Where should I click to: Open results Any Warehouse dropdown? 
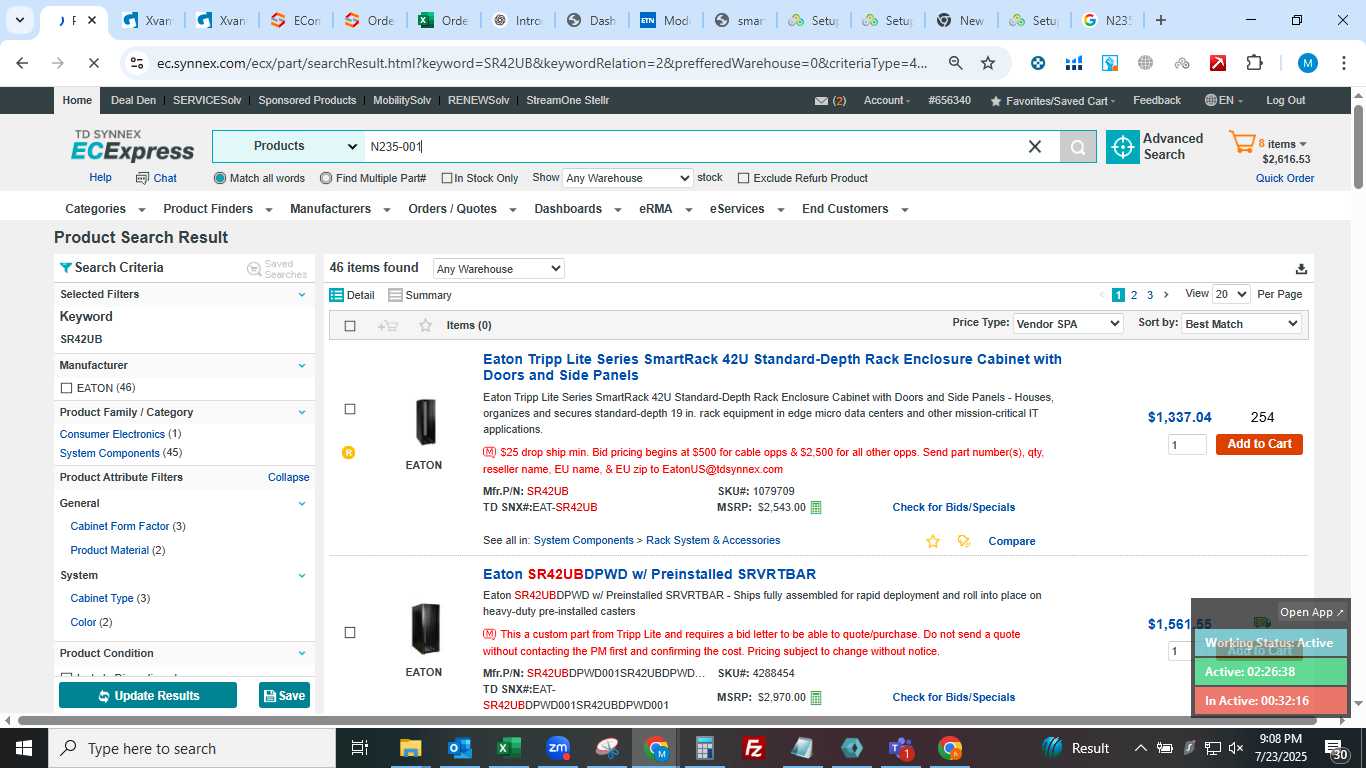tap(498, 269)
